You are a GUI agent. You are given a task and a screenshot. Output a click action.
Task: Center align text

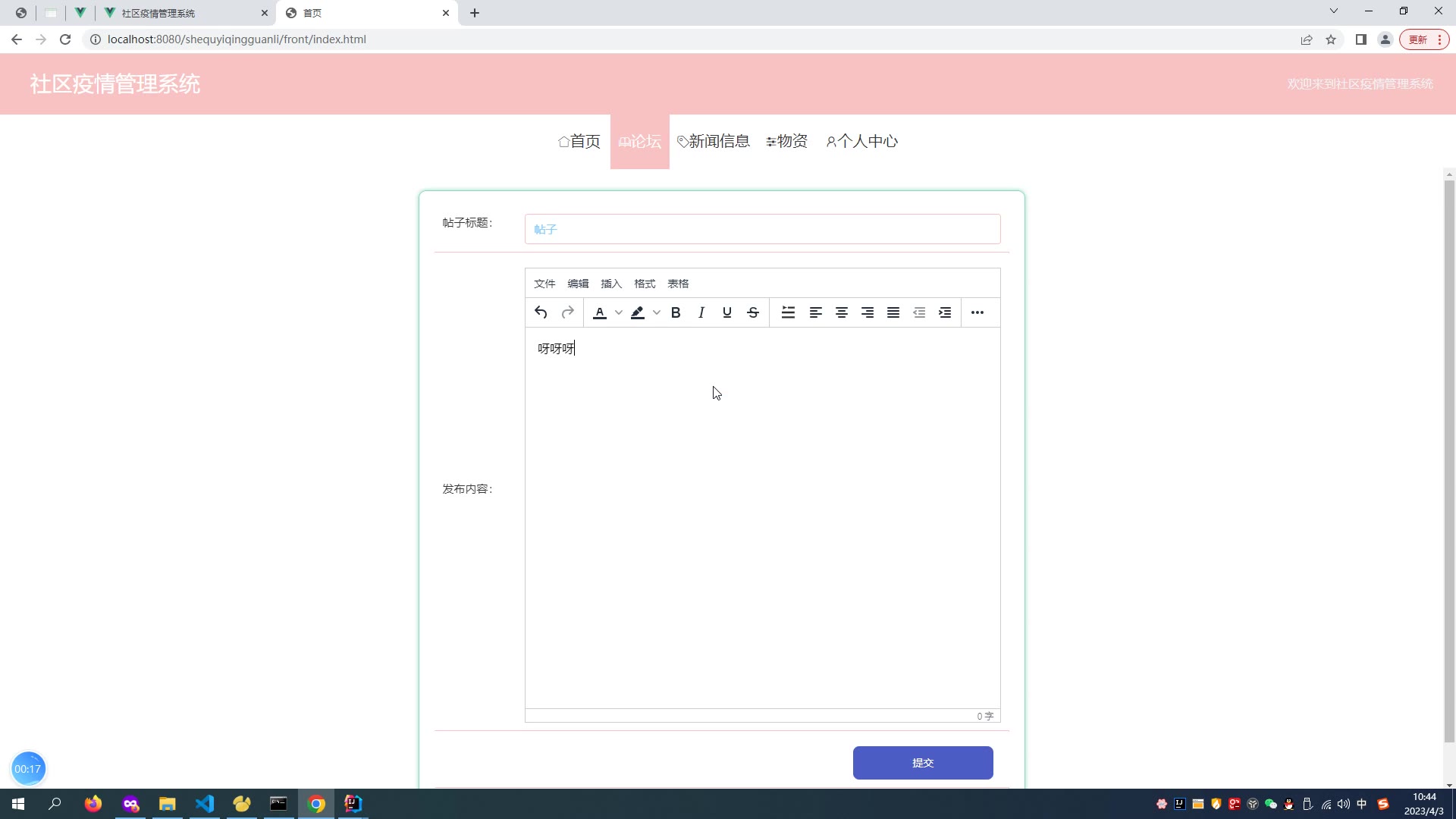tap(842, 312)
